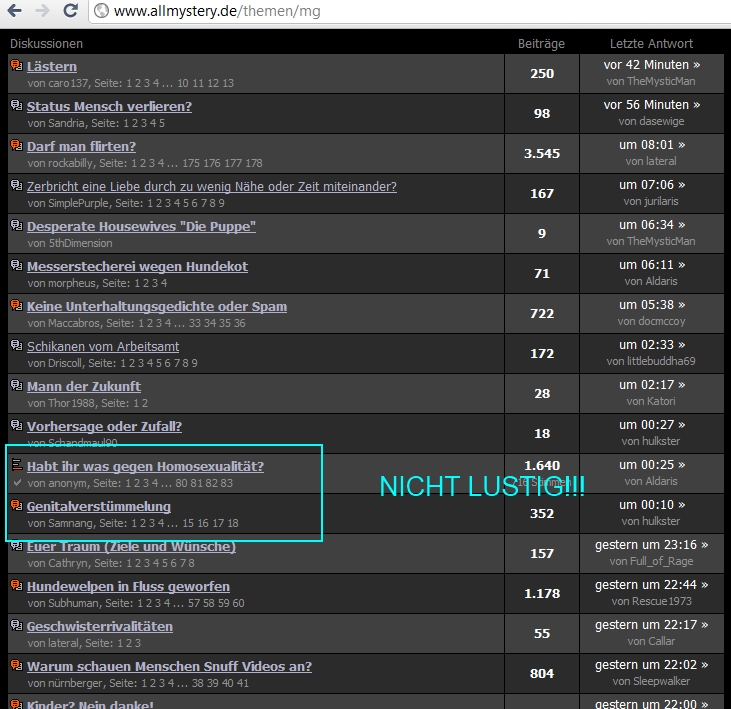
Task: Click thread icon beside Messerstecherei wegen Hundekot
Action: (x=16, y=266)
